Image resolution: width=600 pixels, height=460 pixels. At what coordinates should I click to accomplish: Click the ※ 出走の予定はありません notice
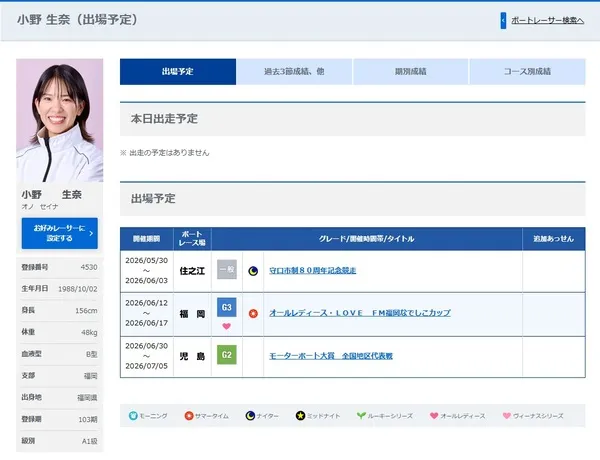(x=165, y=153)
